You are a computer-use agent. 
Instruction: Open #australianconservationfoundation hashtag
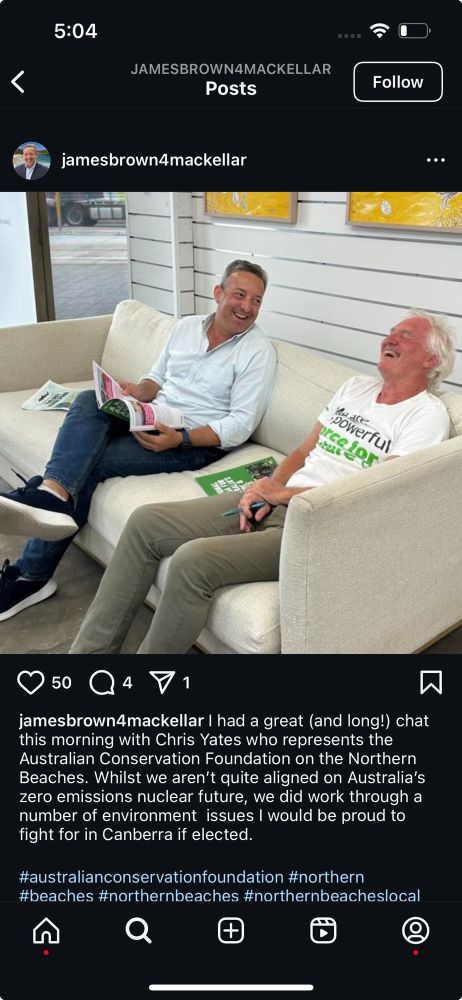pos(151,876)
